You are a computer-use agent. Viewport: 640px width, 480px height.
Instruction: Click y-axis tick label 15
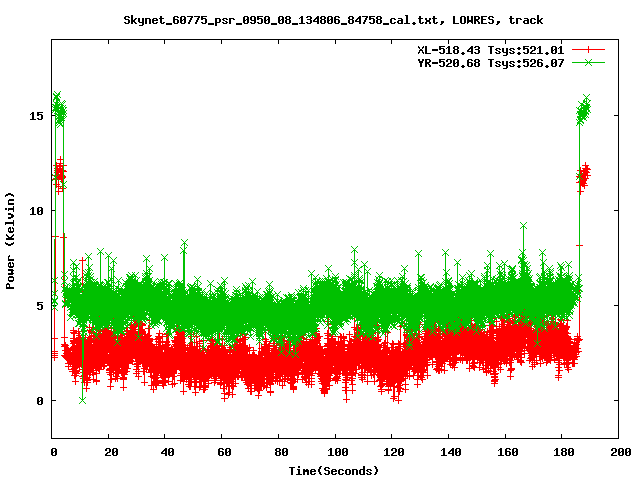(x=36, y=116)
